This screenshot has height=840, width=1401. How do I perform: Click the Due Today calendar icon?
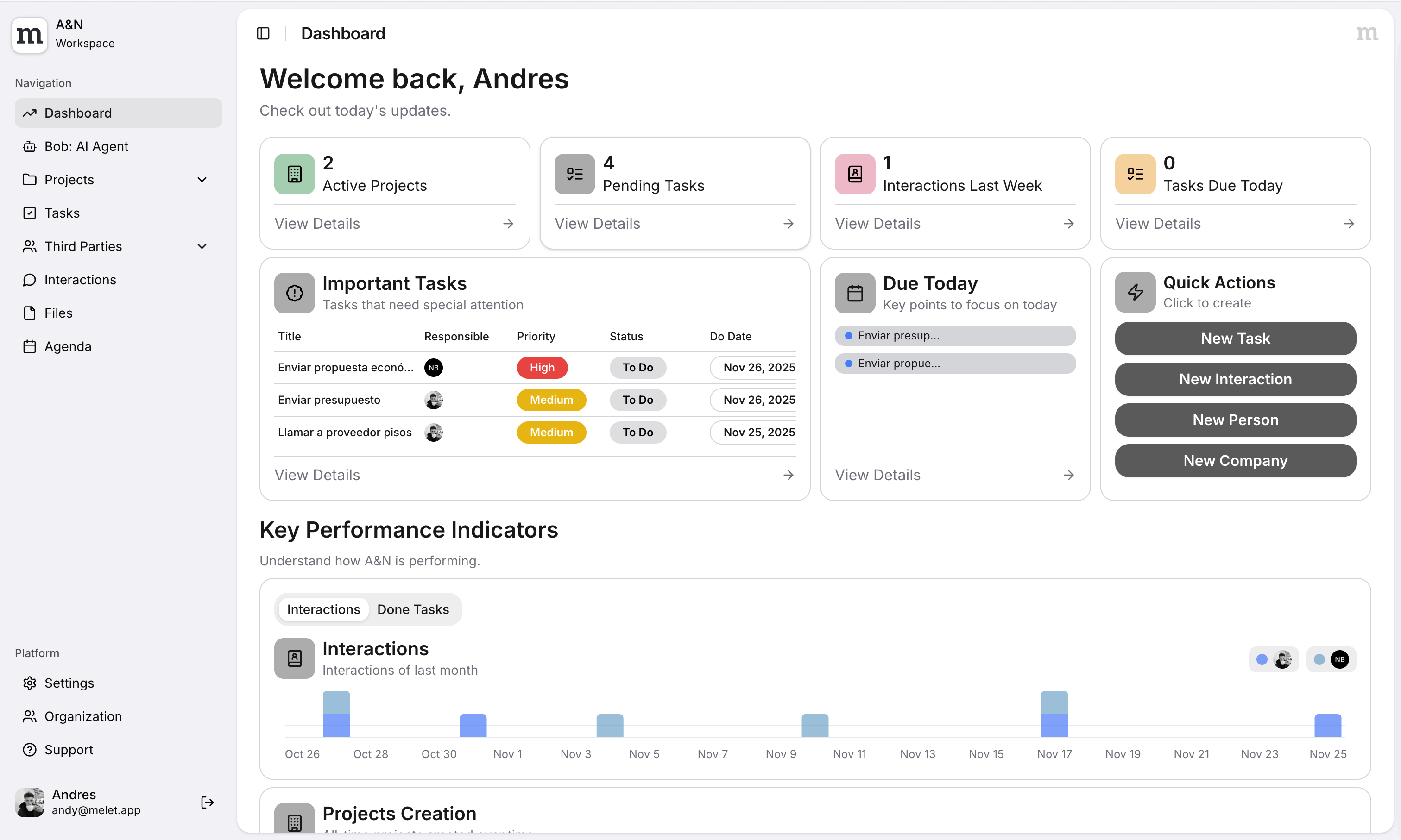[854, 293]
